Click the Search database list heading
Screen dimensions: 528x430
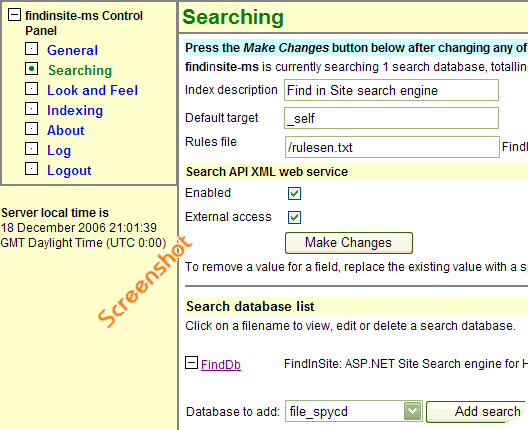(x=250, y=306)
